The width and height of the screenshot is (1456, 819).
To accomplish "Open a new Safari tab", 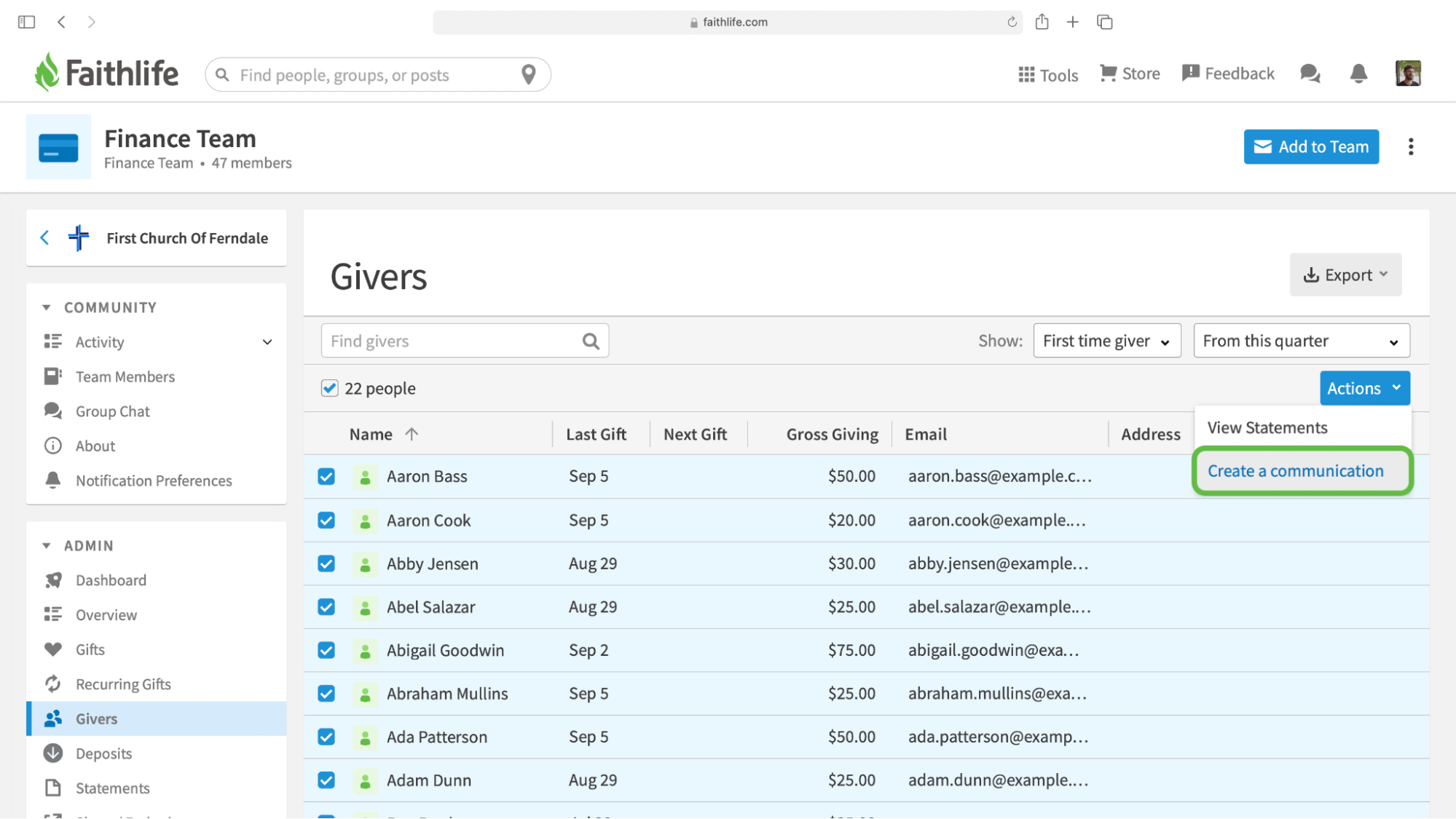I will point(1073,22).
